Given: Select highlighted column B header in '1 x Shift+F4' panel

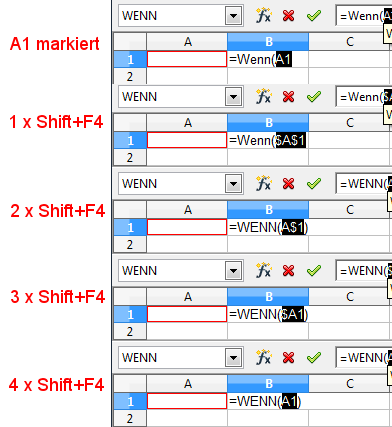Looking at the screenshot, I should click(x=268, y=123).
